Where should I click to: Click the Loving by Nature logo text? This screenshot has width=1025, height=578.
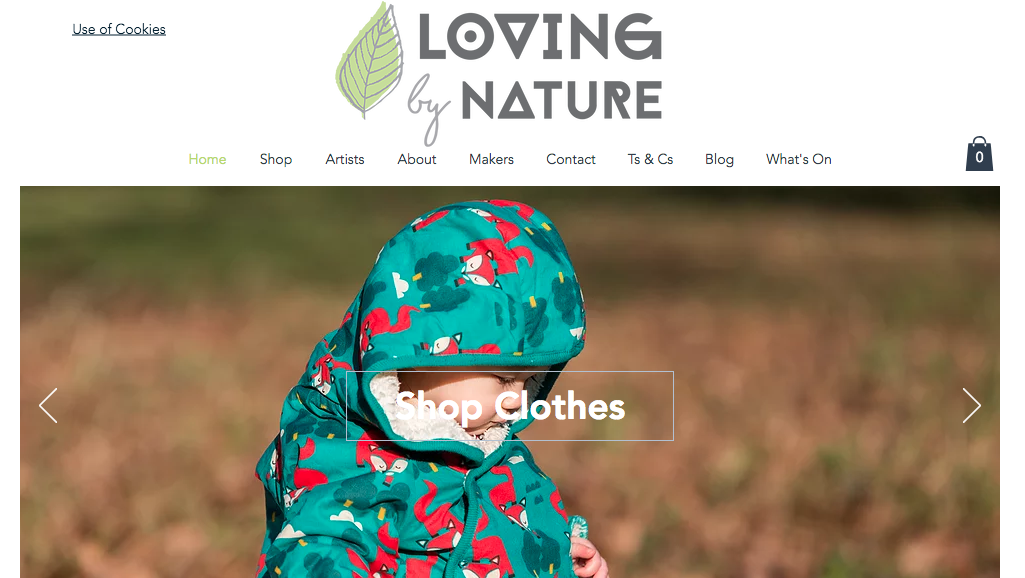click(536, 75)
